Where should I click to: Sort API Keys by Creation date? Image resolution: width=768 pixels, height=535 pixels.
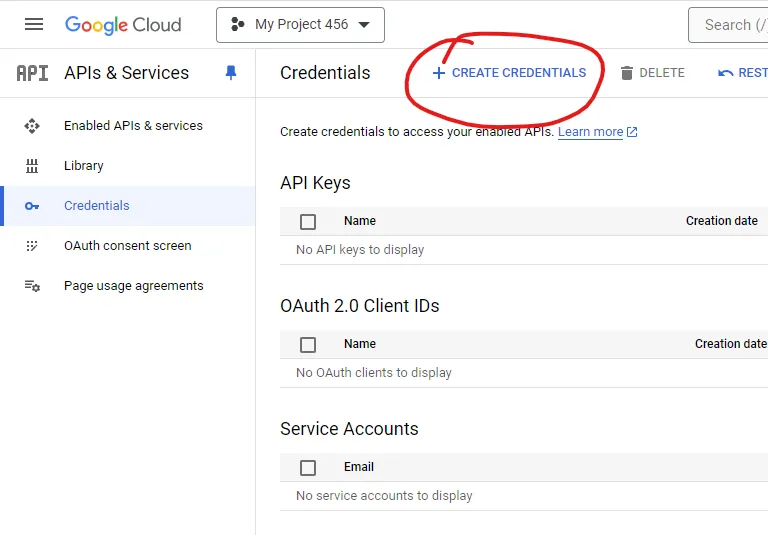tap(721, 221)
